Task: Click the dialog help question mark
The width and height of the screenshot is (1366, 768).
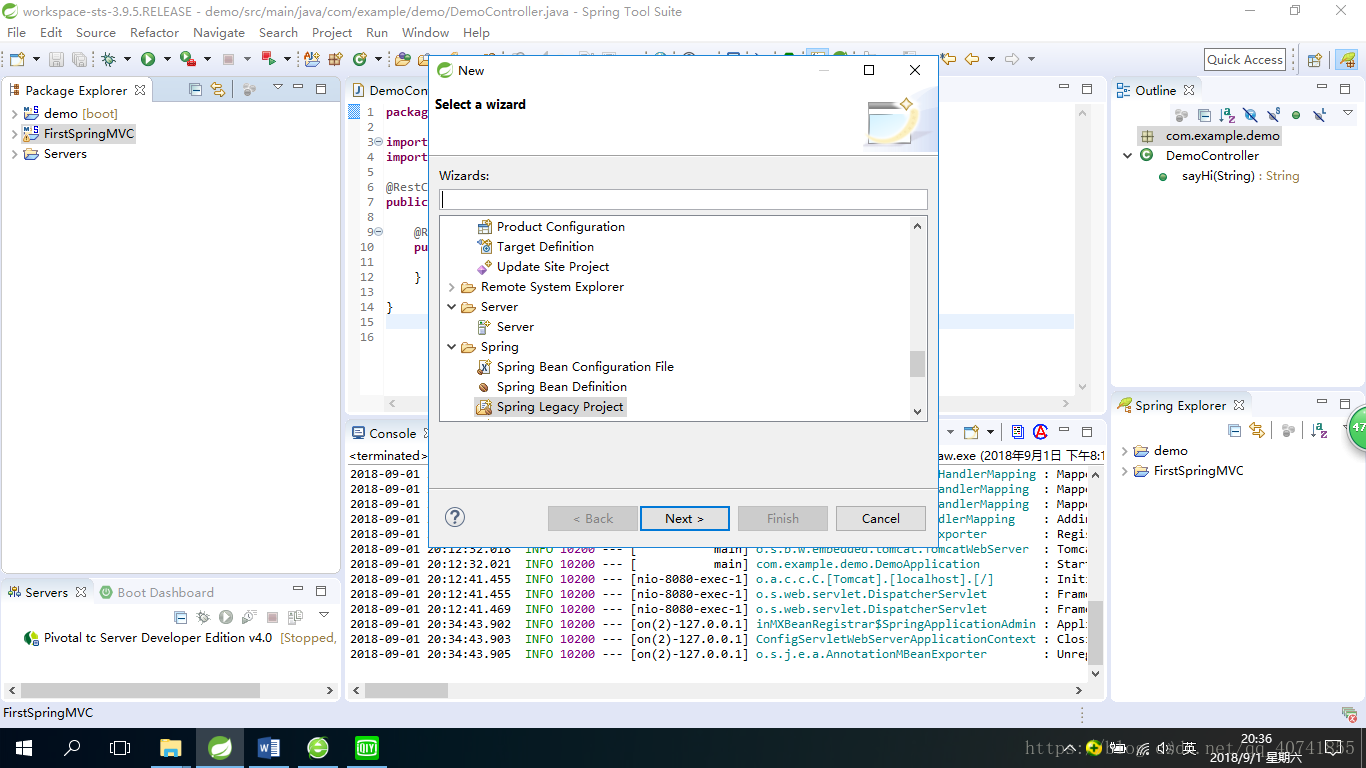Action: pyautogui.click(x=455, y=517)
